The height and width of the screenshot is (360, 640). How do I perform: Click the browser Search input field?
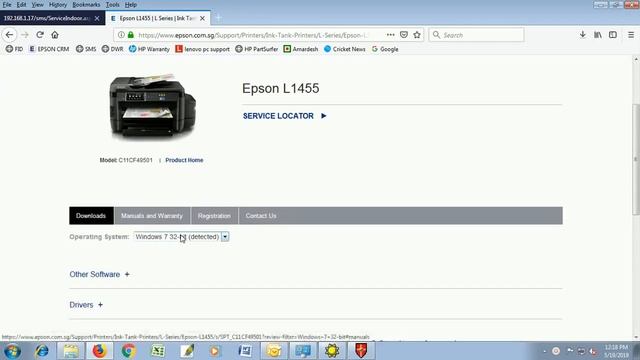click(x=476, y=35)
